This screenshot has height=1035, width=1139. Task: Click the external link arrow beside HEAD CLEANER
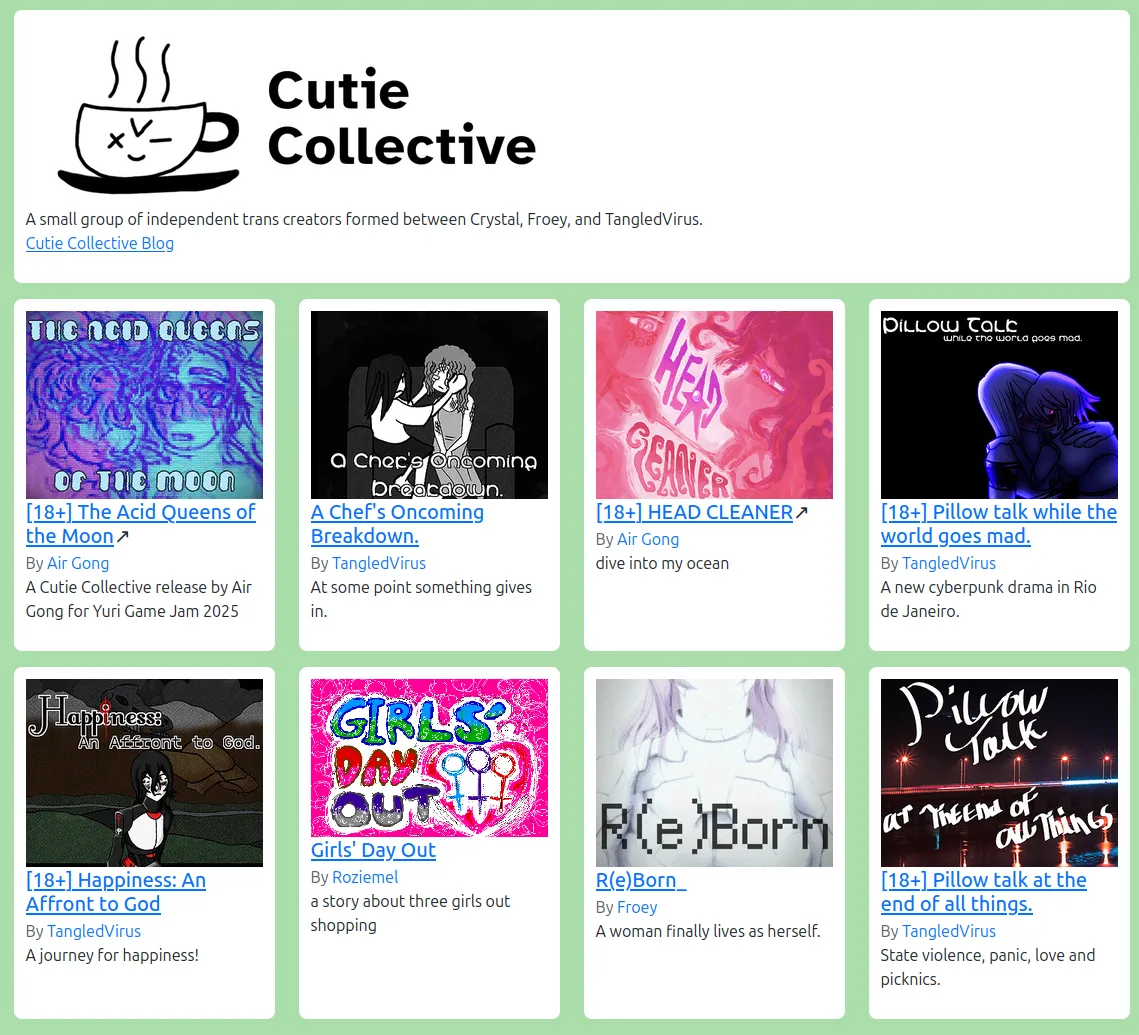[x=801, y=513]
